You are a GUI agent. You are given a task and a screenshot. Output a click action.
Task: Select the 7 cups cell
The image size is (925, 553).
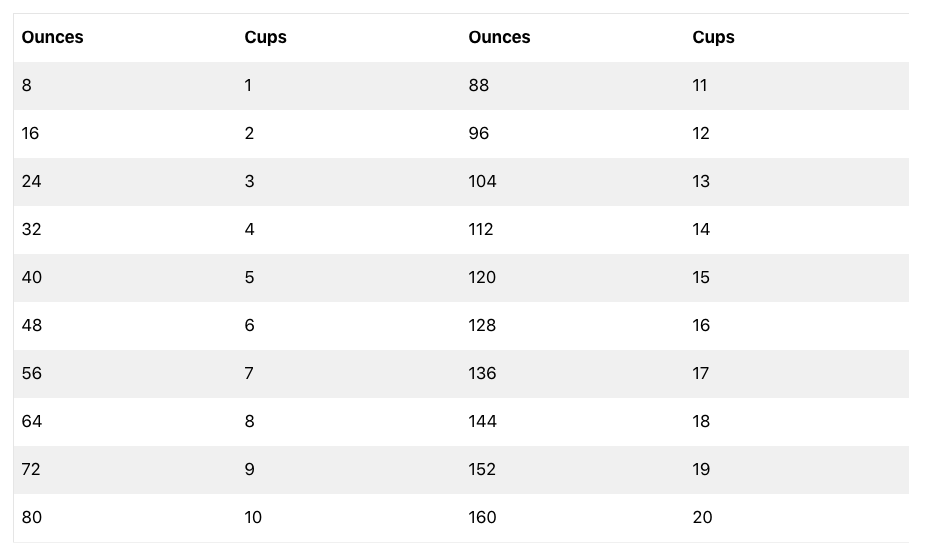click(x=249, y=373)
